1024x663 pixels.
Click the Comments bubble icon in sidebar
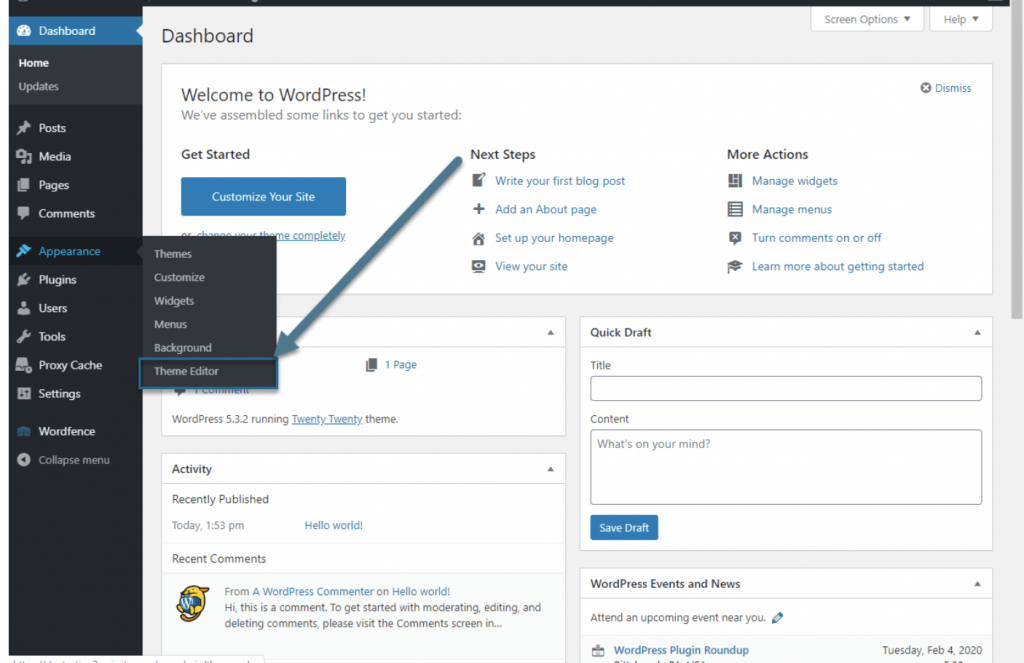coord(24,214)
